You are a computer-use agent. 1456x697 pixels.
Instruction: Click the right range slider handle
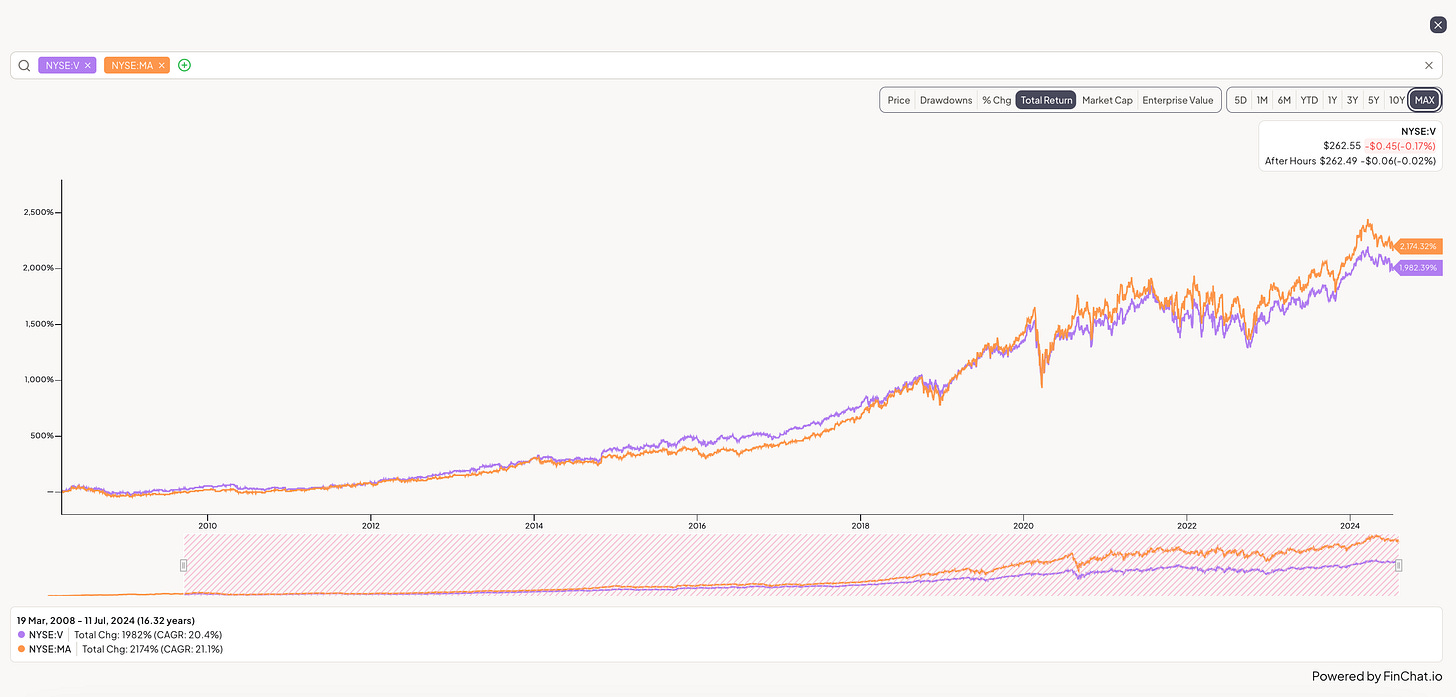[x=1398, y=565]
